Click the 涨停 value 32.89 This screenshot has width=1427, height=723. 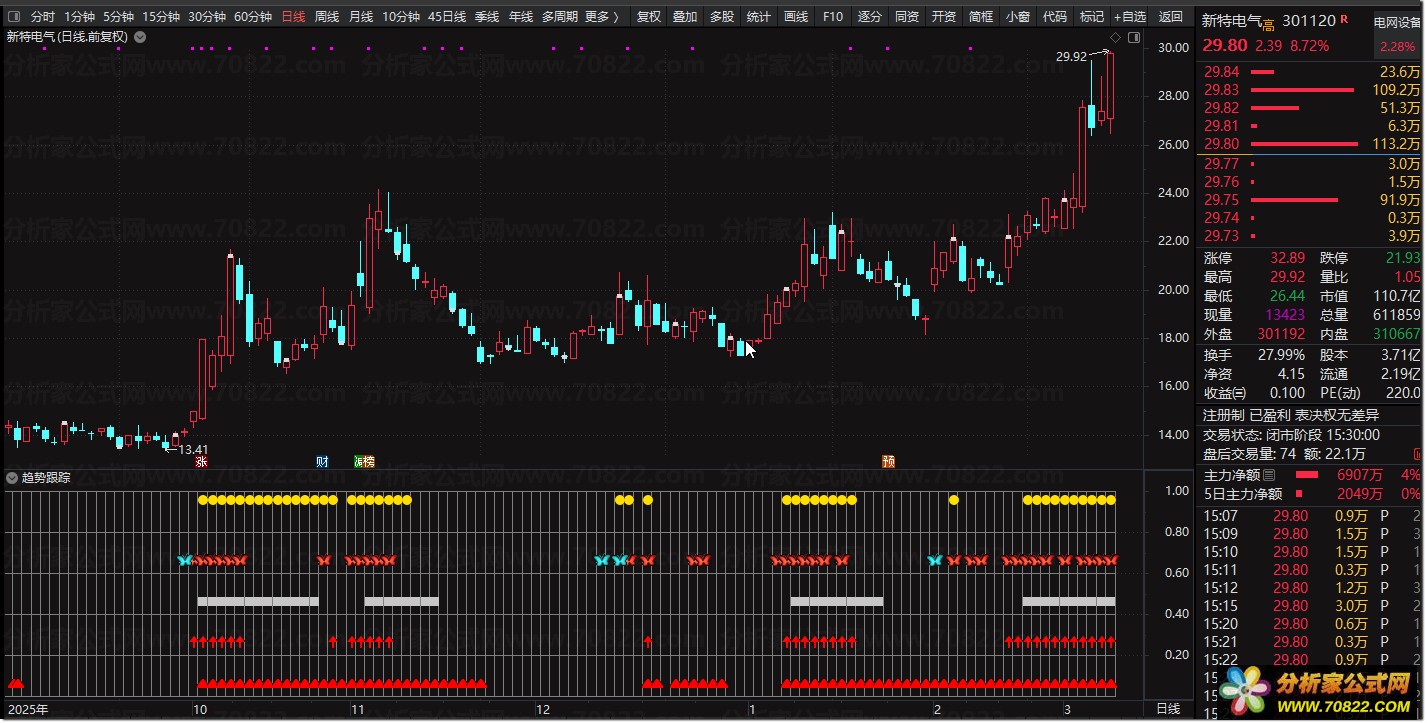tap(1288, 258)
